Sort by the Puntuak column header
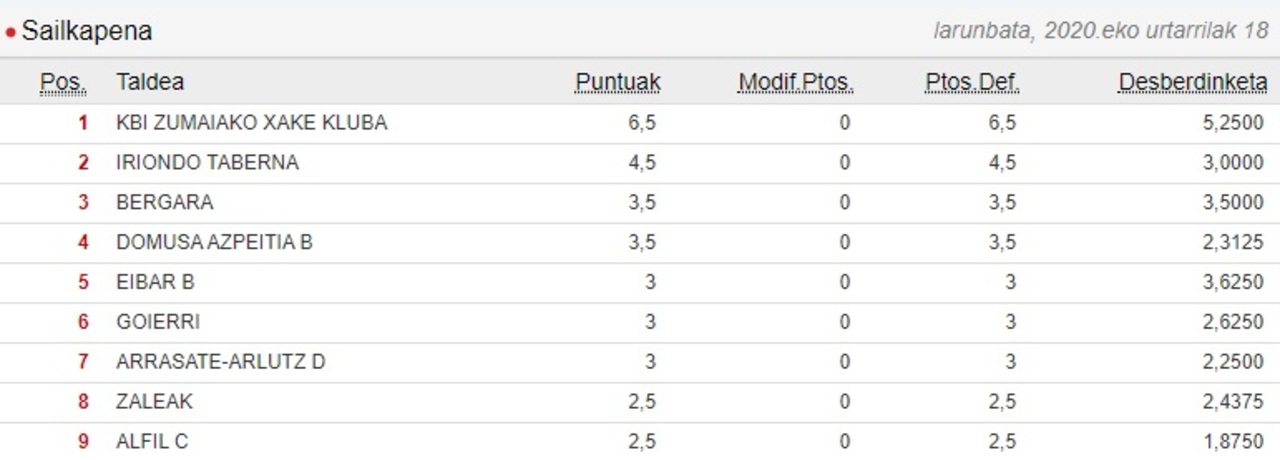The width and height of the screenshot is (1280, 460). coord(617,82)
